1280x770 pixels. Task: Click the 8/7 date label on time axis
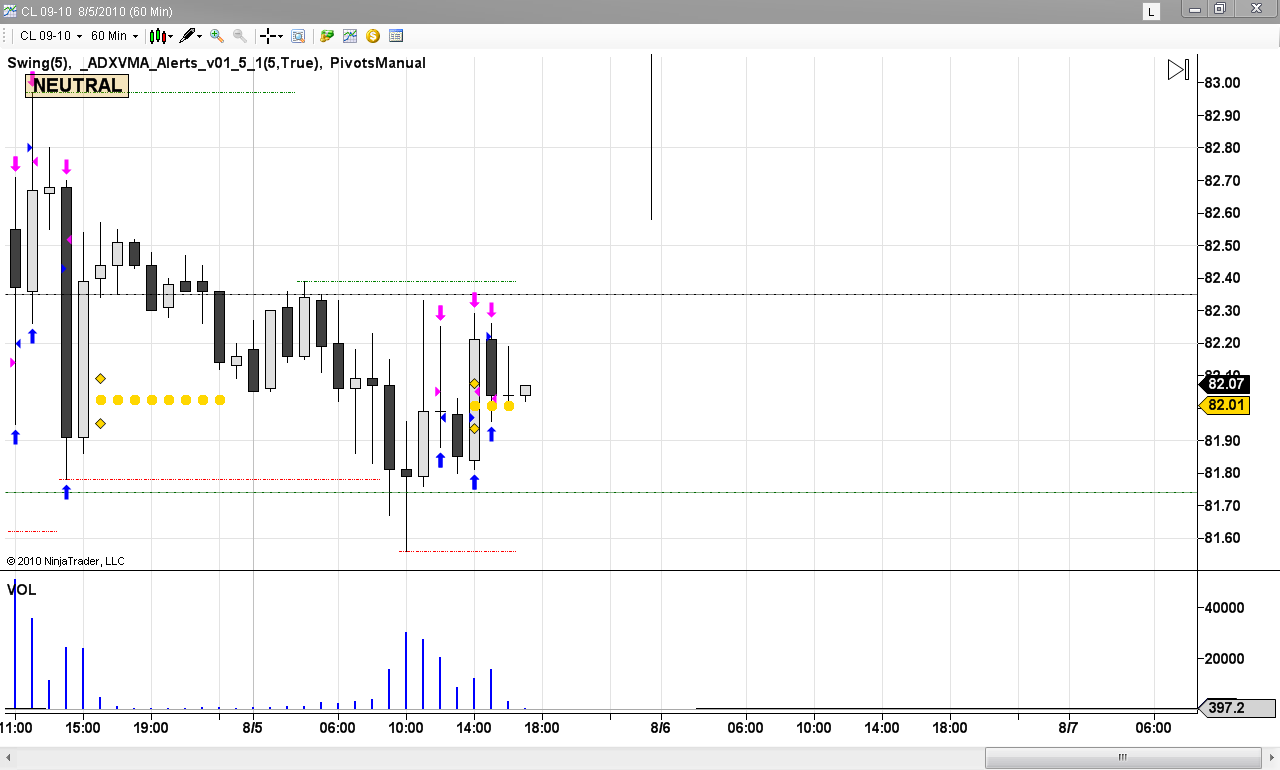[x=1068, y=728]
